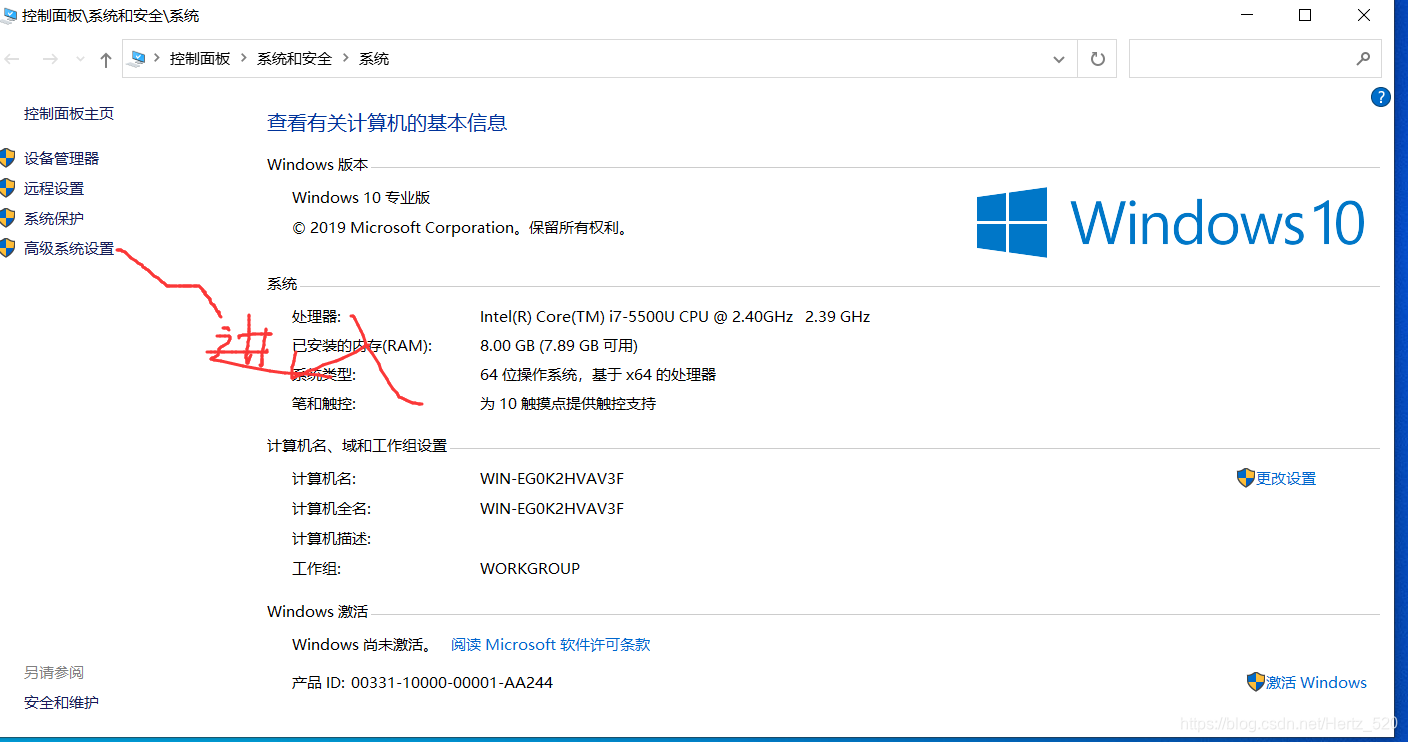Image resolution: width=1408 pixels, height=742 pixels.
Task: Maximize the system window
Action: tap(1305, 15)
